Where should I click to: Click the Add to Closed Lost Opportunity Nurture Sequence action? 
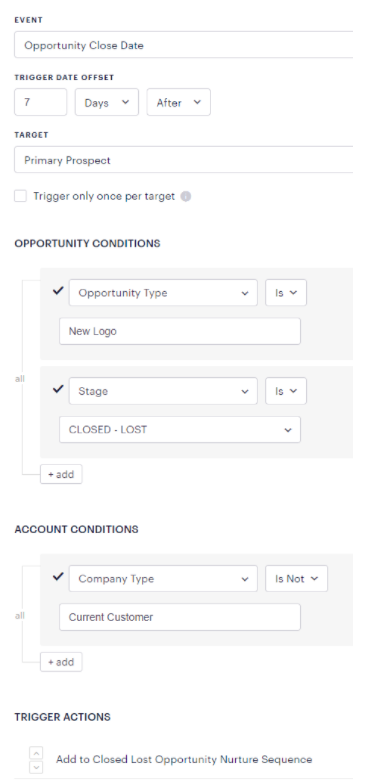[184, 760]
